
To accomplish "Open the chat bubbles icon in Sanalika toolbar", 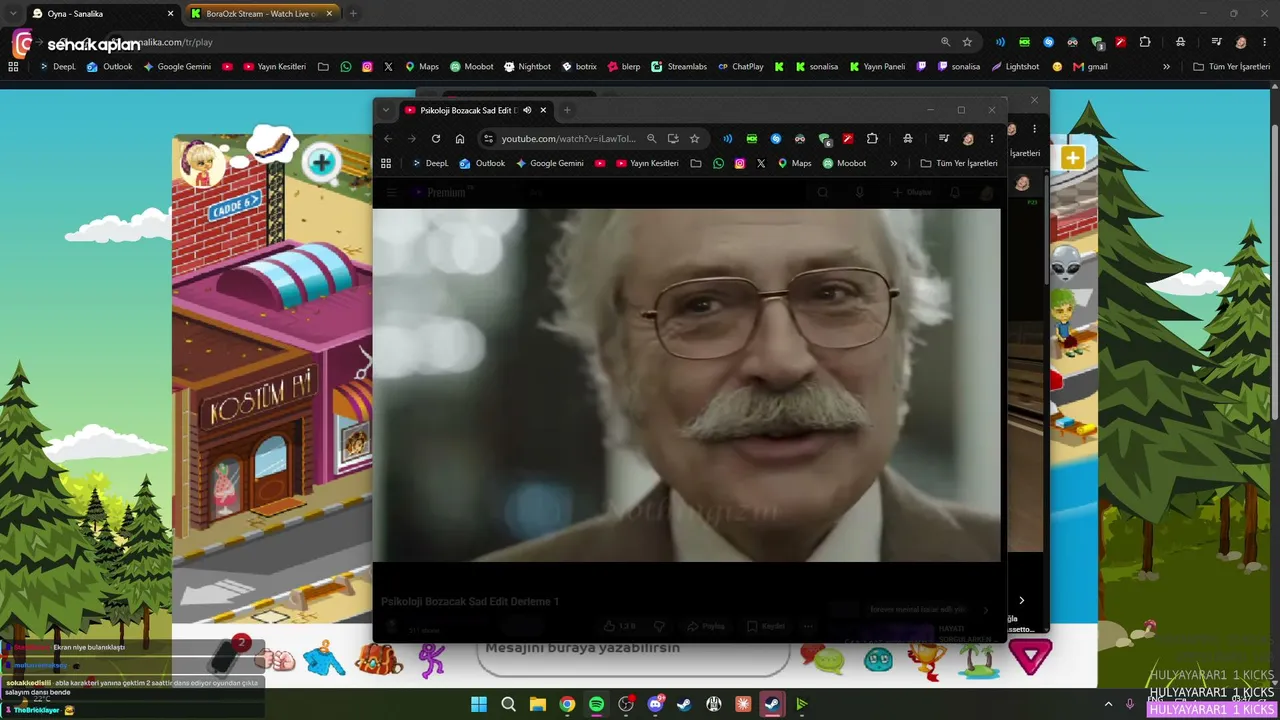I will tap(822, 659).
